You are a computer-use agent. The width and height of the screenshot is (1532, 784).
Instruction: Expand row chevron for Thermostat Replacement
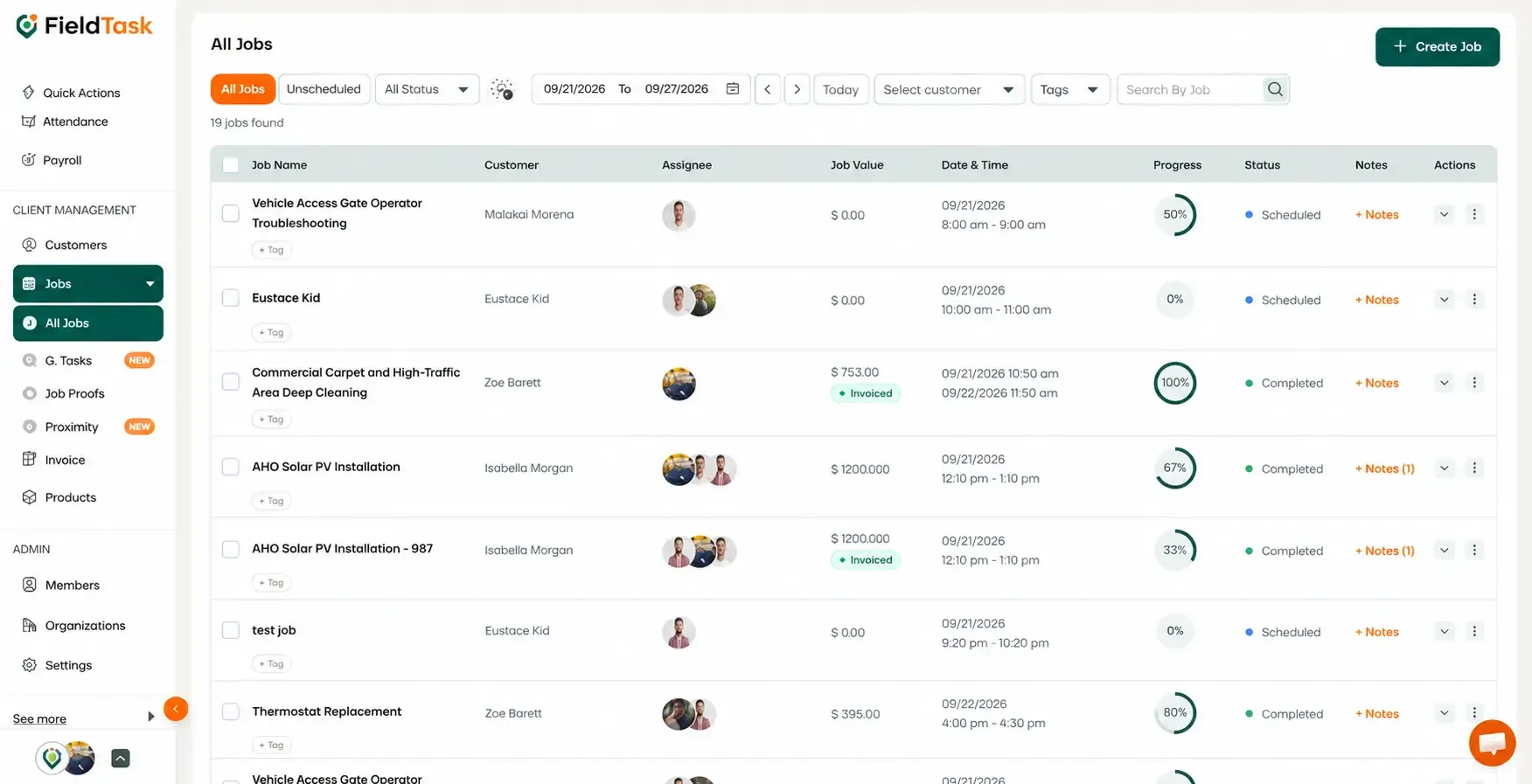pos(1445,713)
